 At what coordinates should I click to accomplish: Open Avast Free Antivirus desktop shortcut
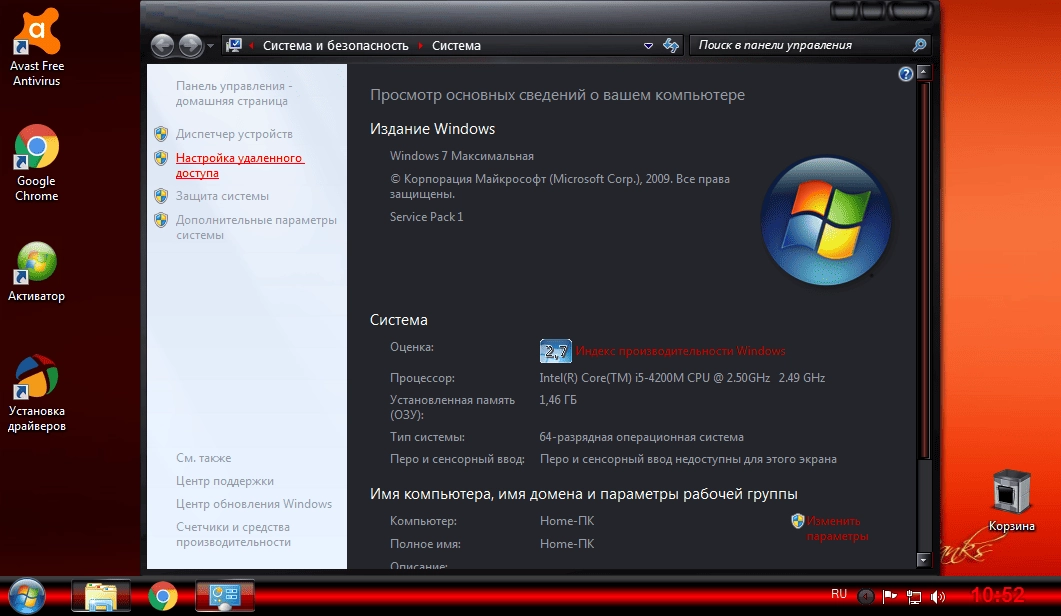point(37,47)
